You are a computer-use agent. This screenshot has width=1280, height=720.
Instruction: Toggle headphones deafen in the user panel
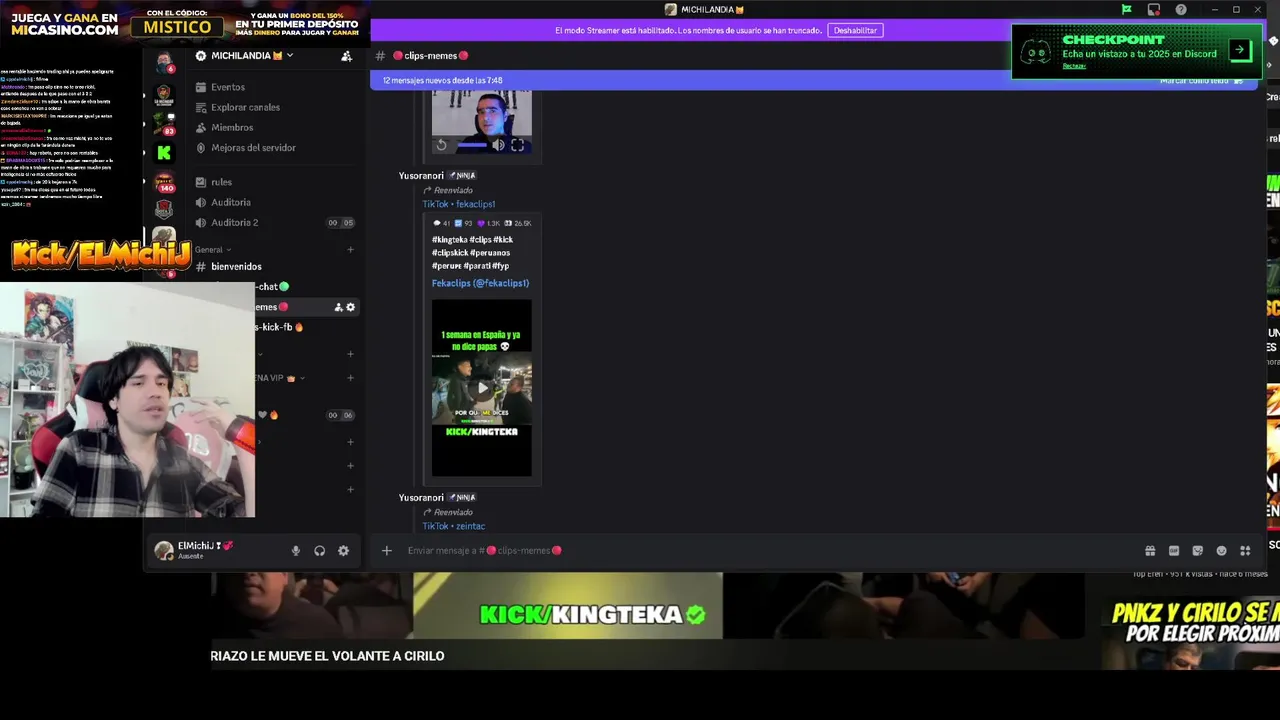[x=320, y=551]
